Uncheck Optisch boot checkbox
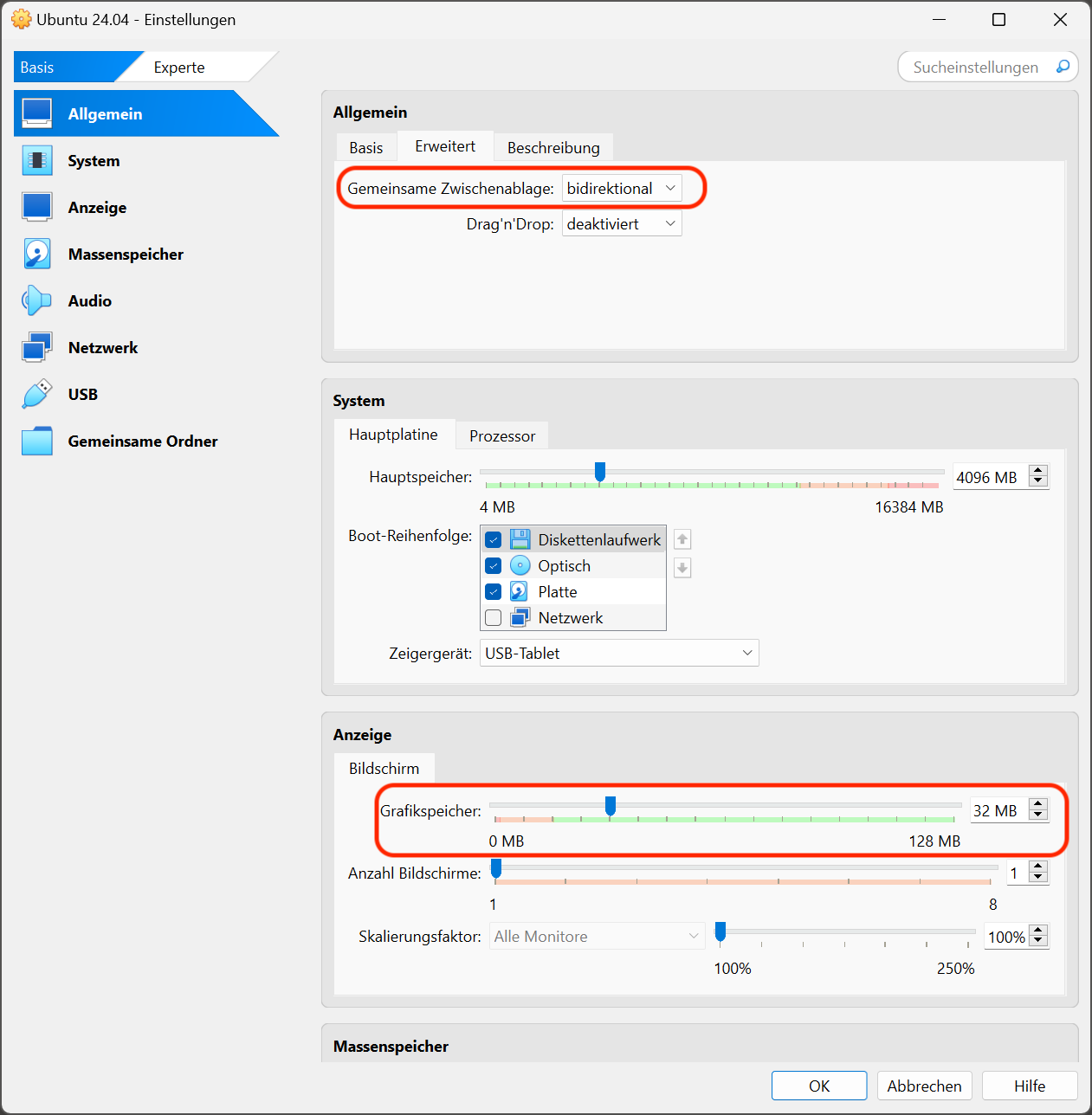Viewport: 1092px width, 1115px height. 494,566
